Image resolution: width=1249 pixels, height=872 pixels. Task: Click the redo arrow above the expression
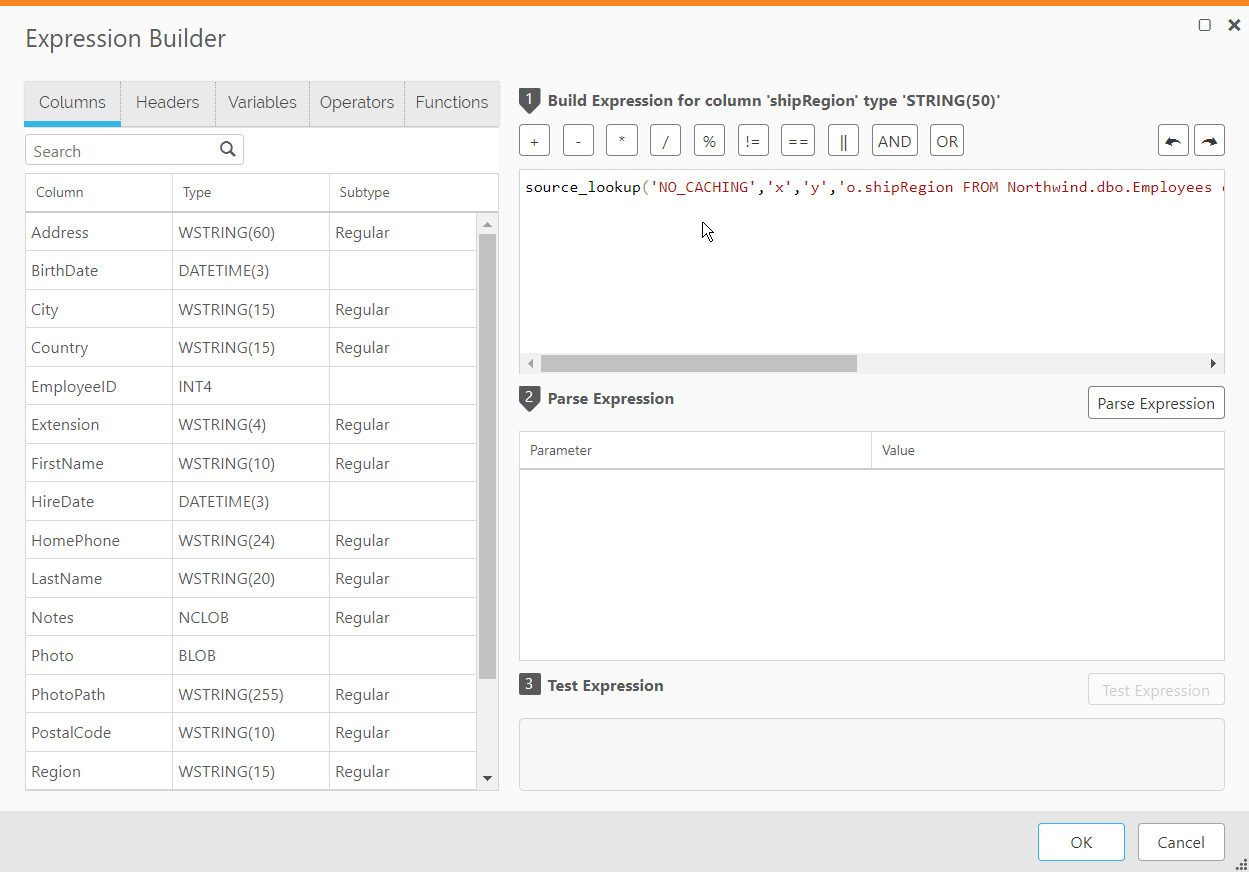(1209, 140)
